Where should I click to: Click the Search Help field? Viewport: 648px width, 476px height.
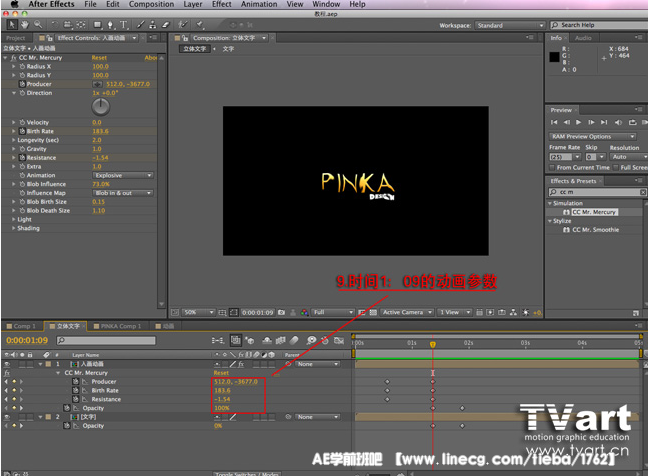(x=599, y=25)
